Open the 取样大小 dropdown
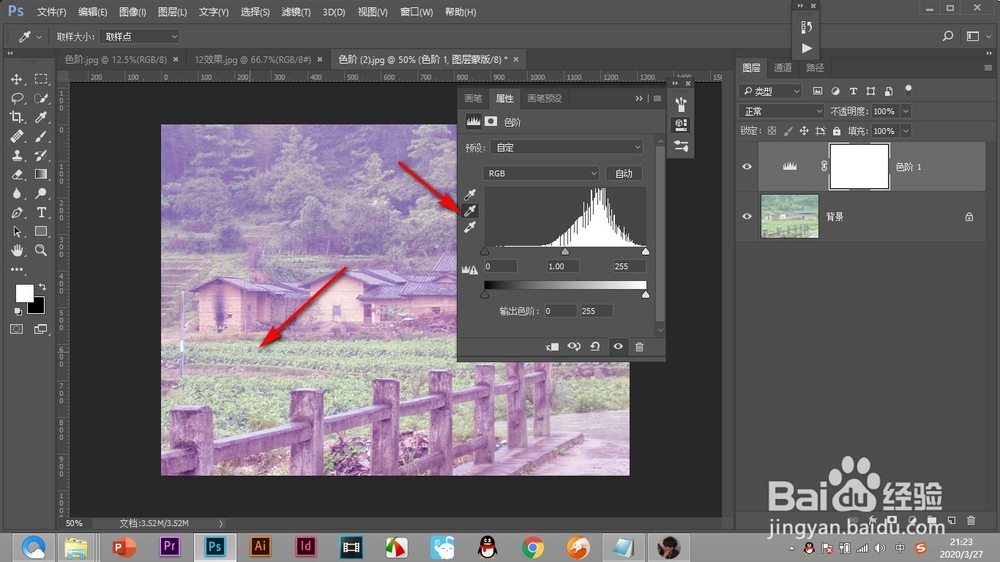Viewport: 1000px width, 562px height. [140, 36]
